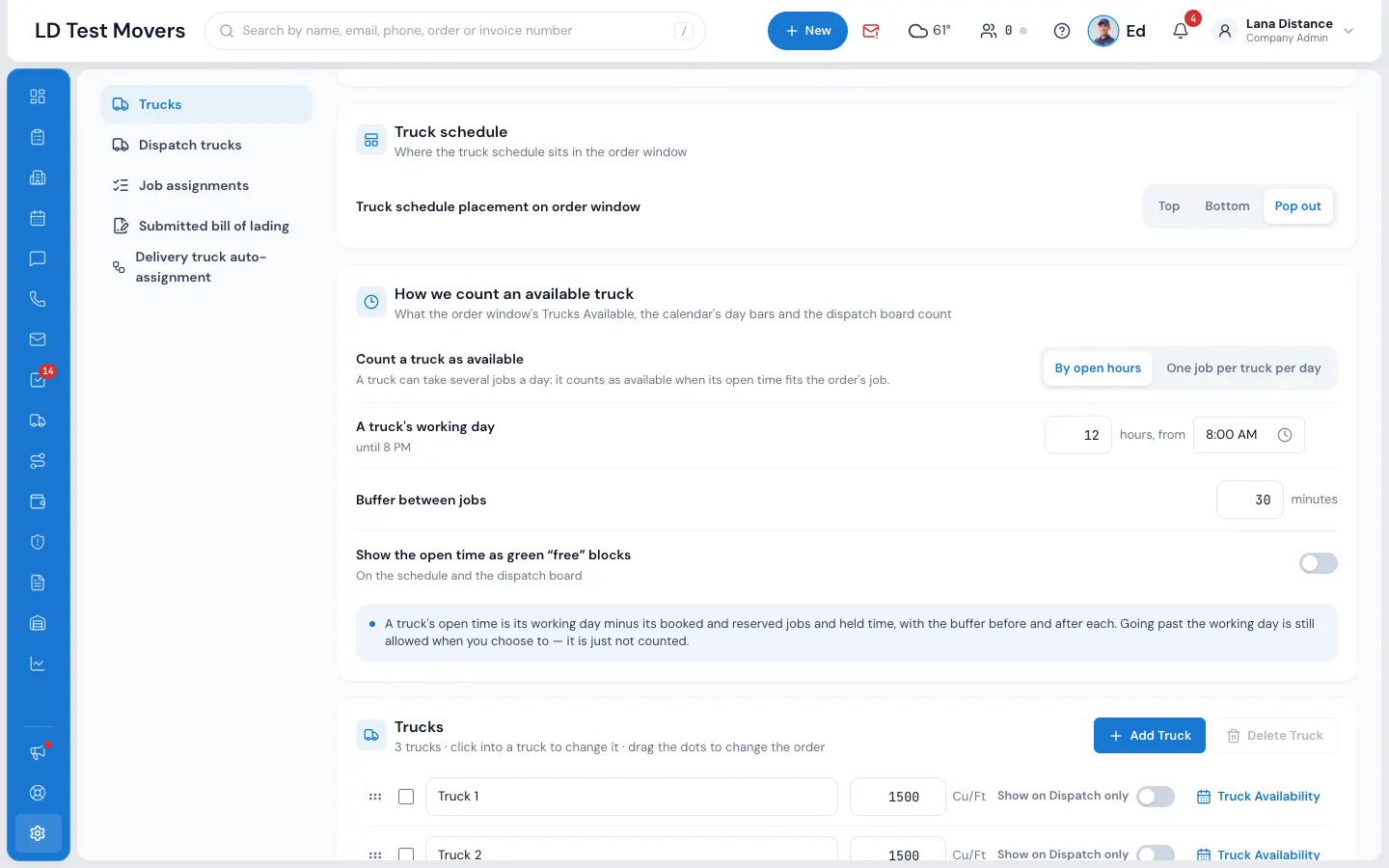
Task: Open the analytics chart icon in sidebar
Action: tap(38, 664)
